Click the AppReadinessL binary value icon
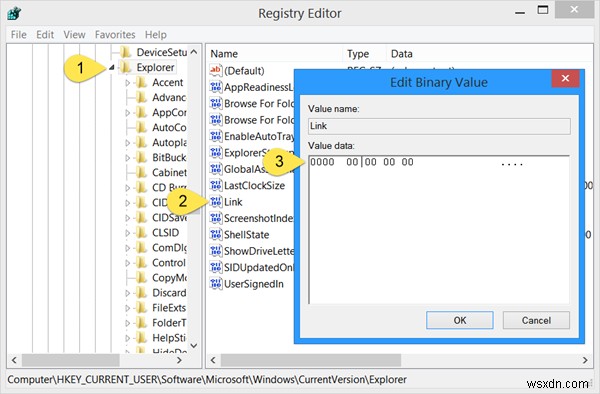This screenshot has height=394, width=600. (x=216, y=87)
